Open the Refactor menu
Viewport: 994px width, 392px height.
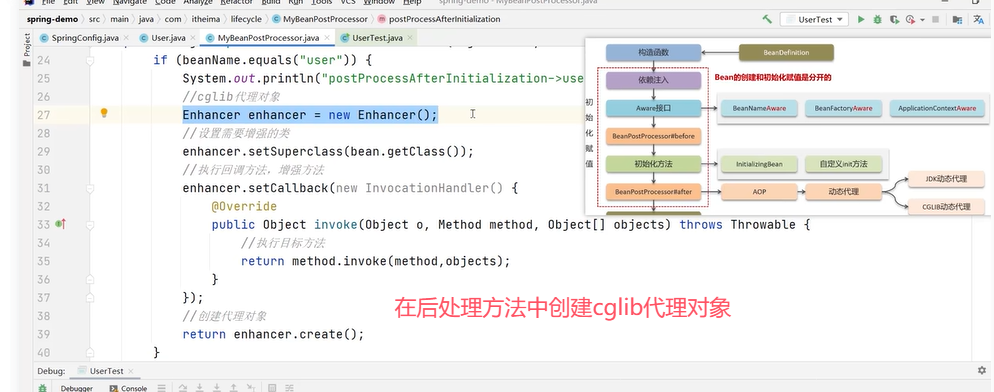(237, 3)
